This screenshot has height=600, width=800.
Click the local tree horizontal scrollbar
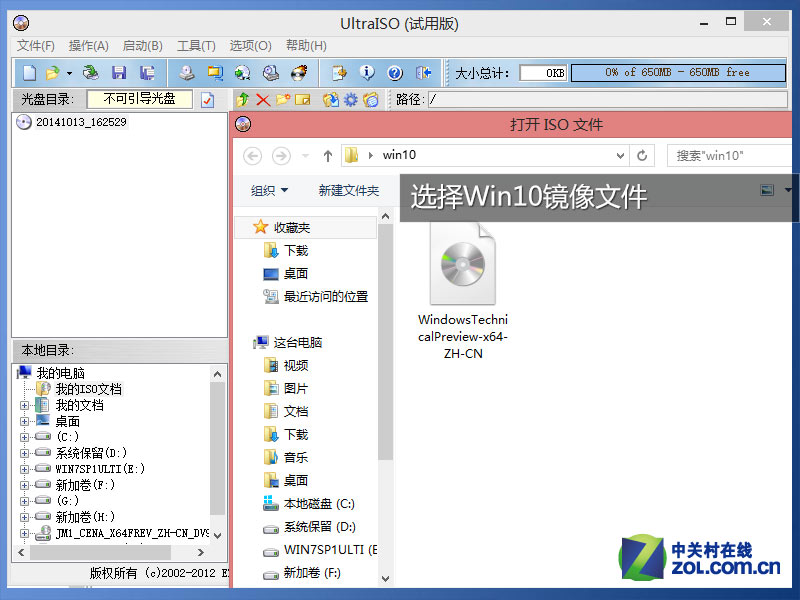click(101, 553)
